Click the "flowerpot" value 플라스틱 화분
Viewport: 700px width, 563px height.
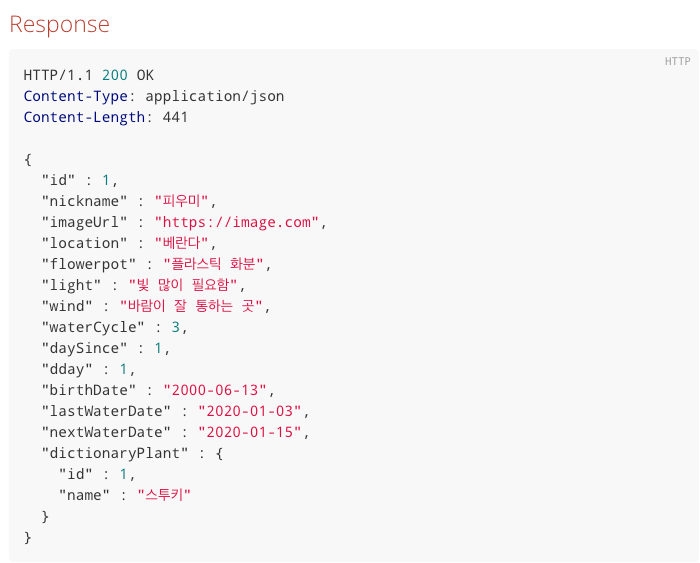[x=218, y=264]
